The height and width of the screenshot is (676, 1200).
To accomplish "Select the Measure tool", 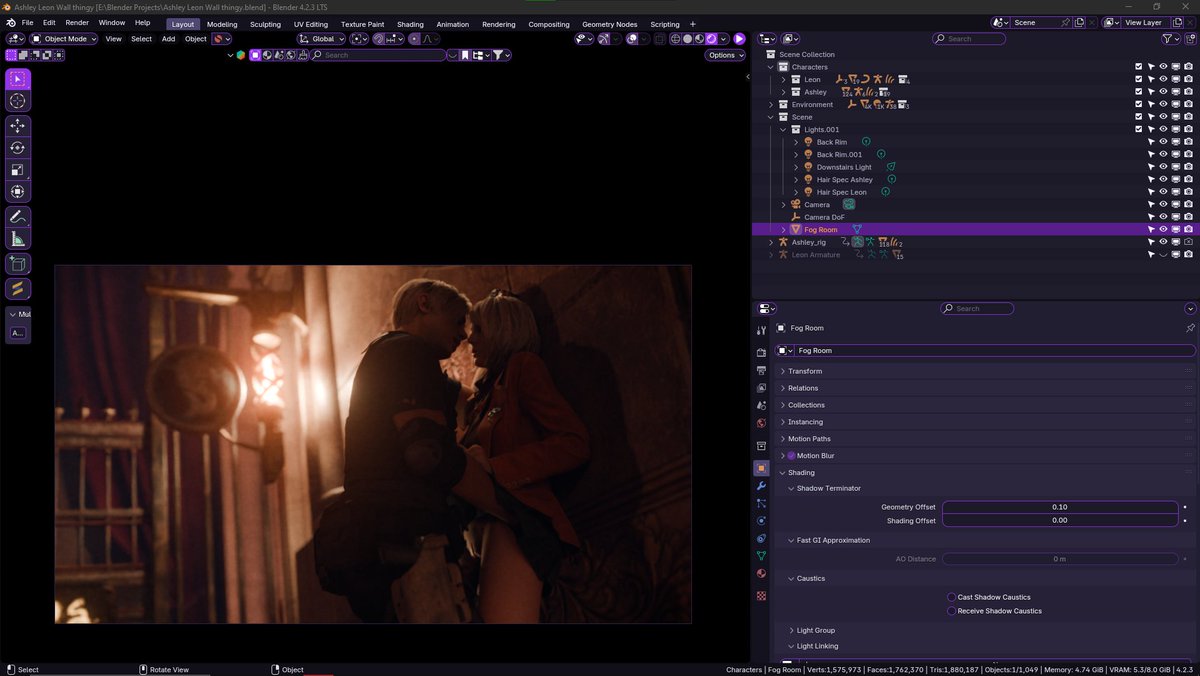I will tap(18, 239).
